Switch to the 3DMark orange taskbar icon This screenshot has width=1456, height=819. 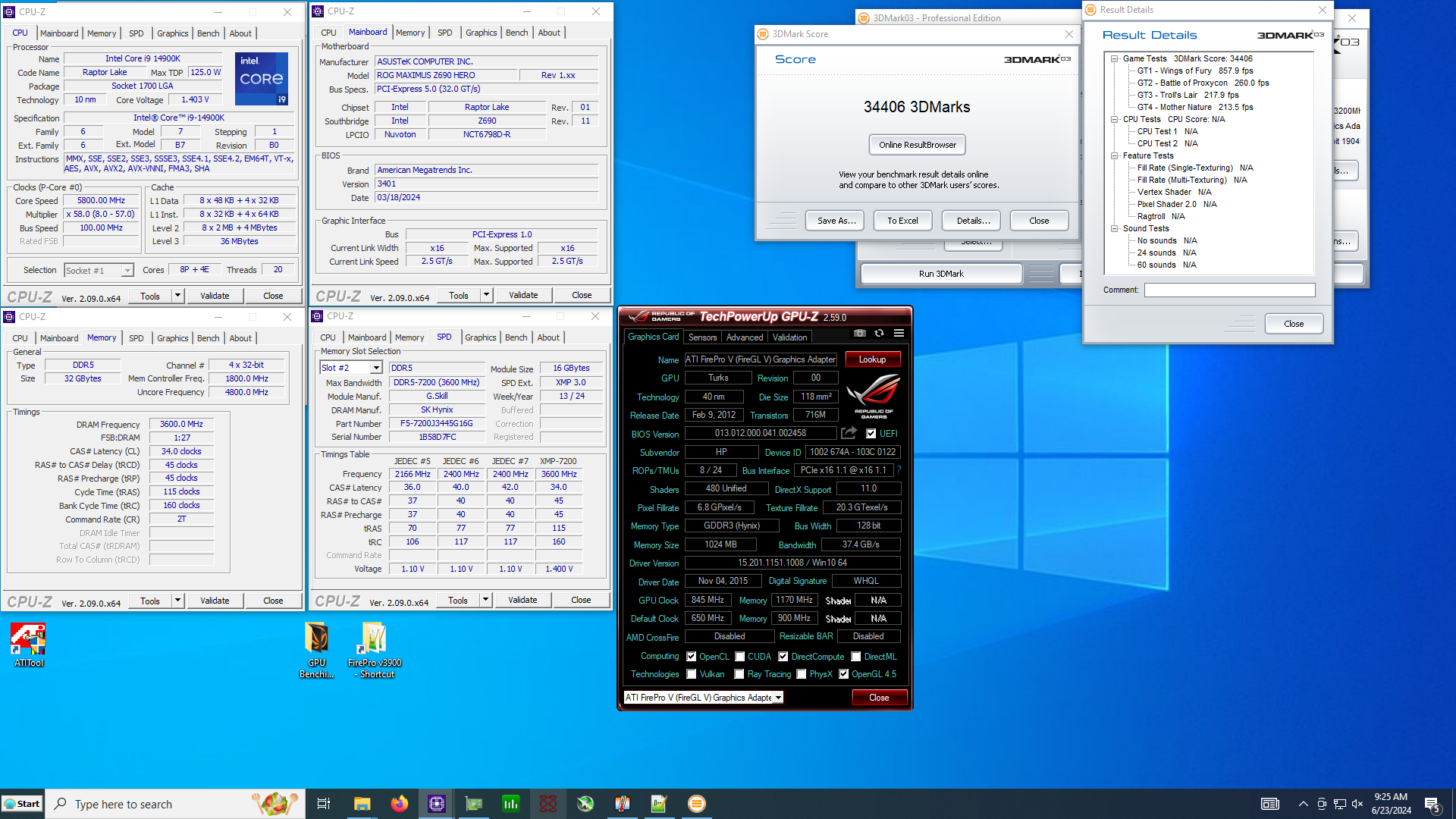(696, 804)
